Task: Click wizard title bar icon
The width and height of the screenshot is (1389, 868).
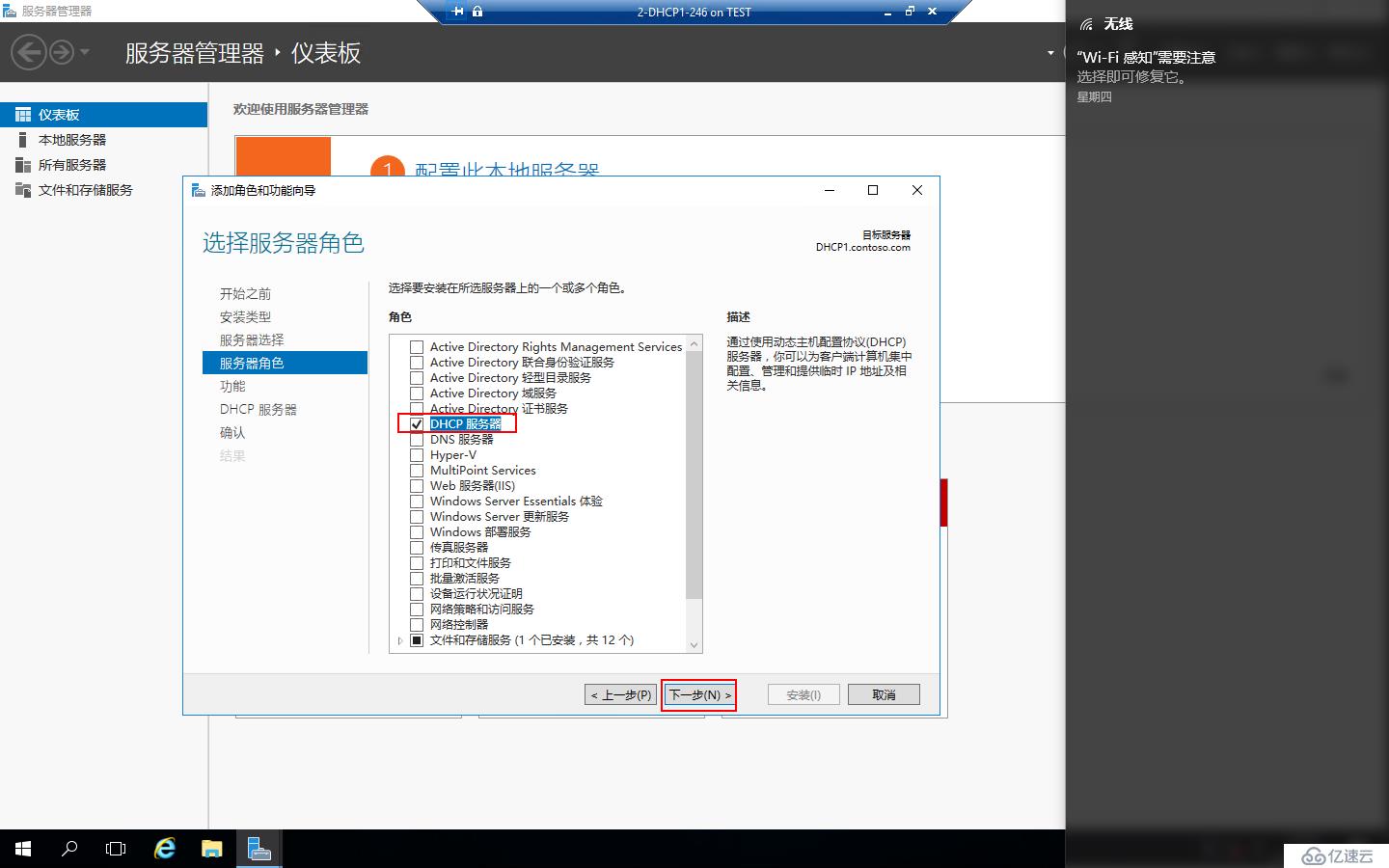Action: [x=199, y=190]
